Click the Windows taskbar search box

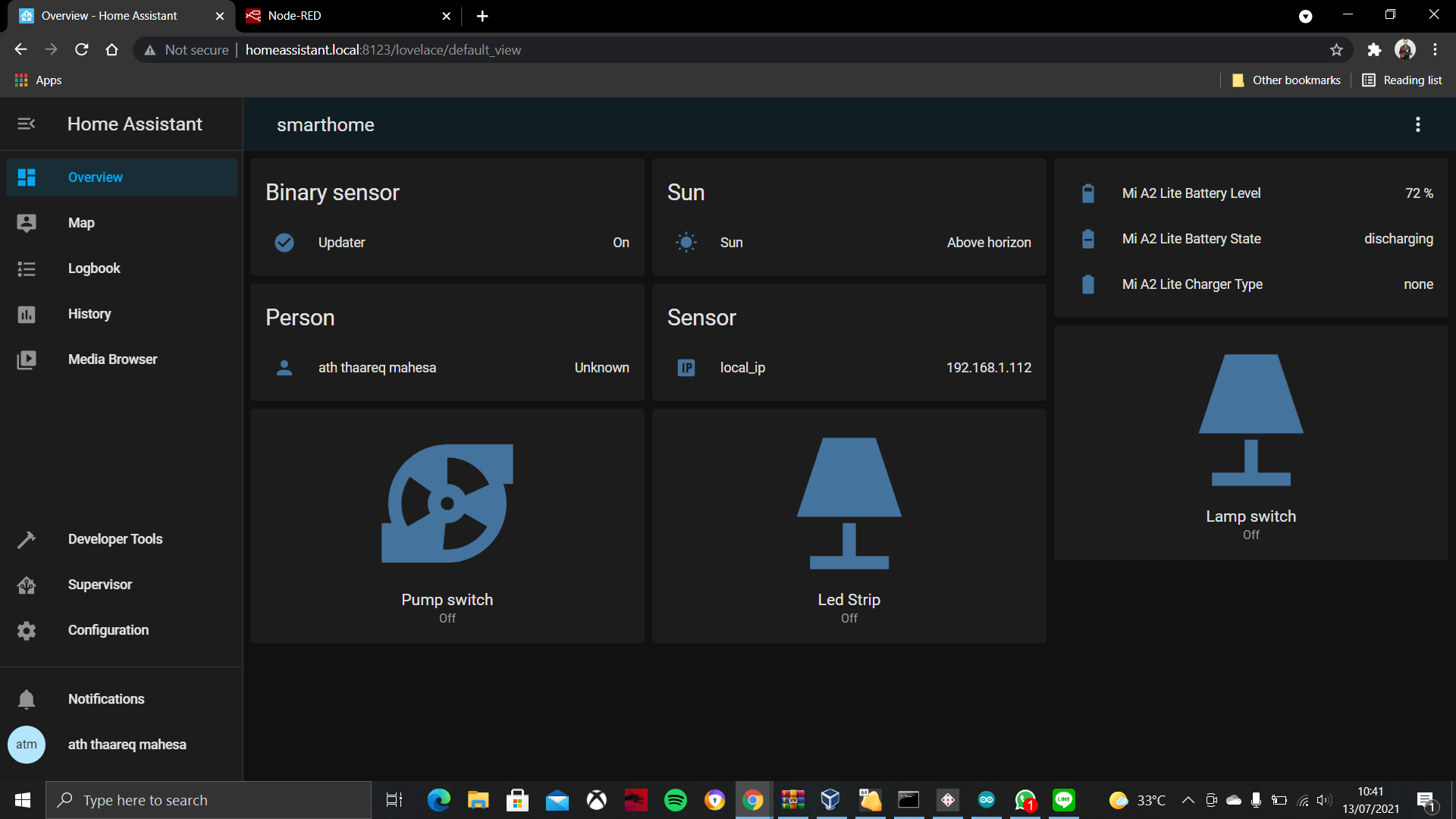(x=209, y=800)
